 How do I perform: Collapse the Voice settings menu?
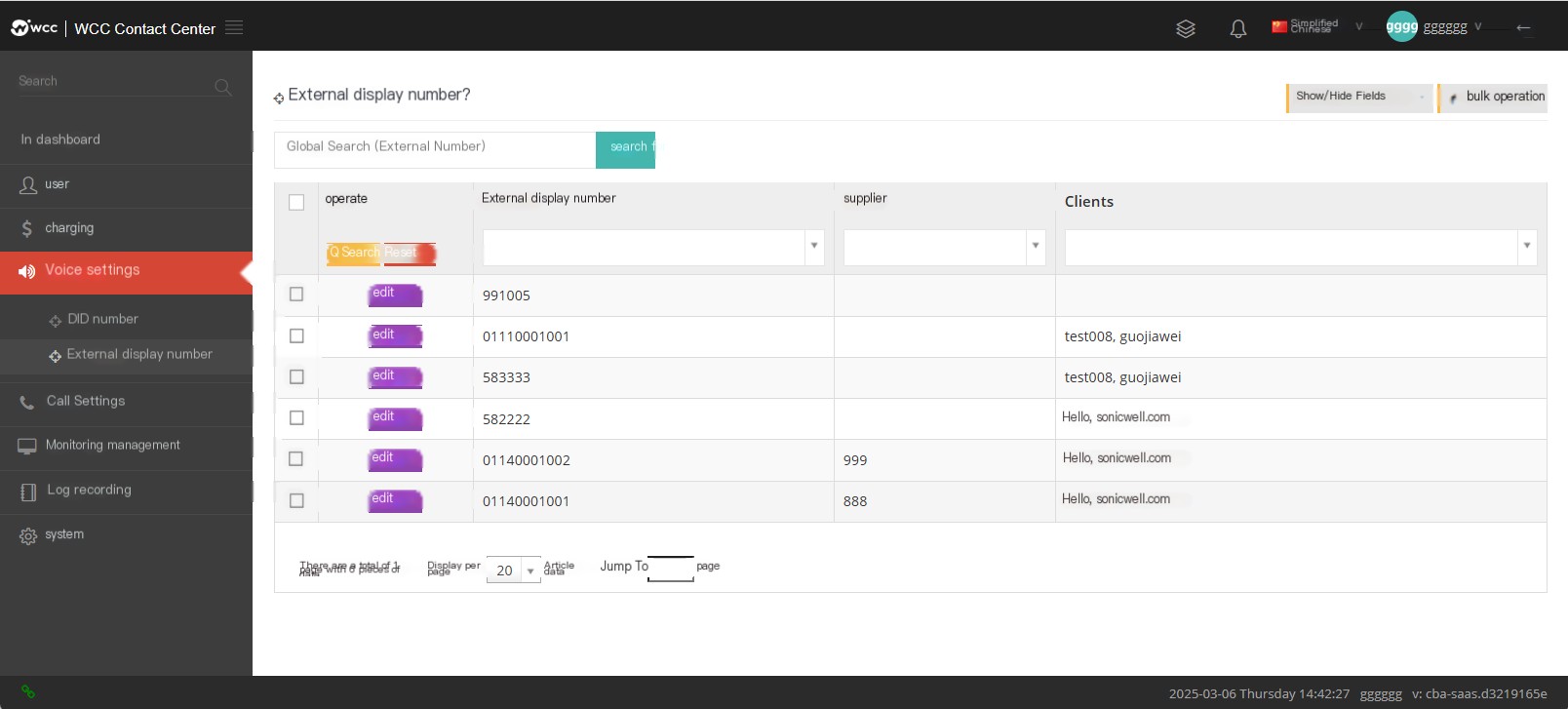(127, 272)
